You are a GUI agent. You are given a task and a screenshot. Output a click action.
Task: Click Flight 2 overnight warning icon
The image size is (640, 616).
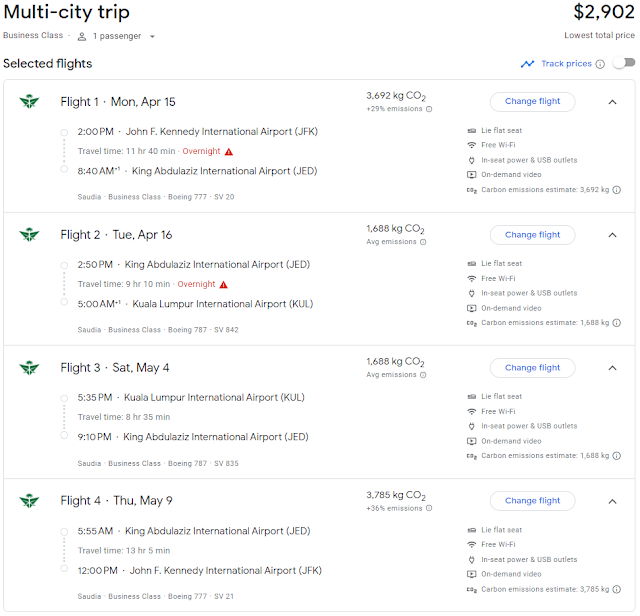223,284
